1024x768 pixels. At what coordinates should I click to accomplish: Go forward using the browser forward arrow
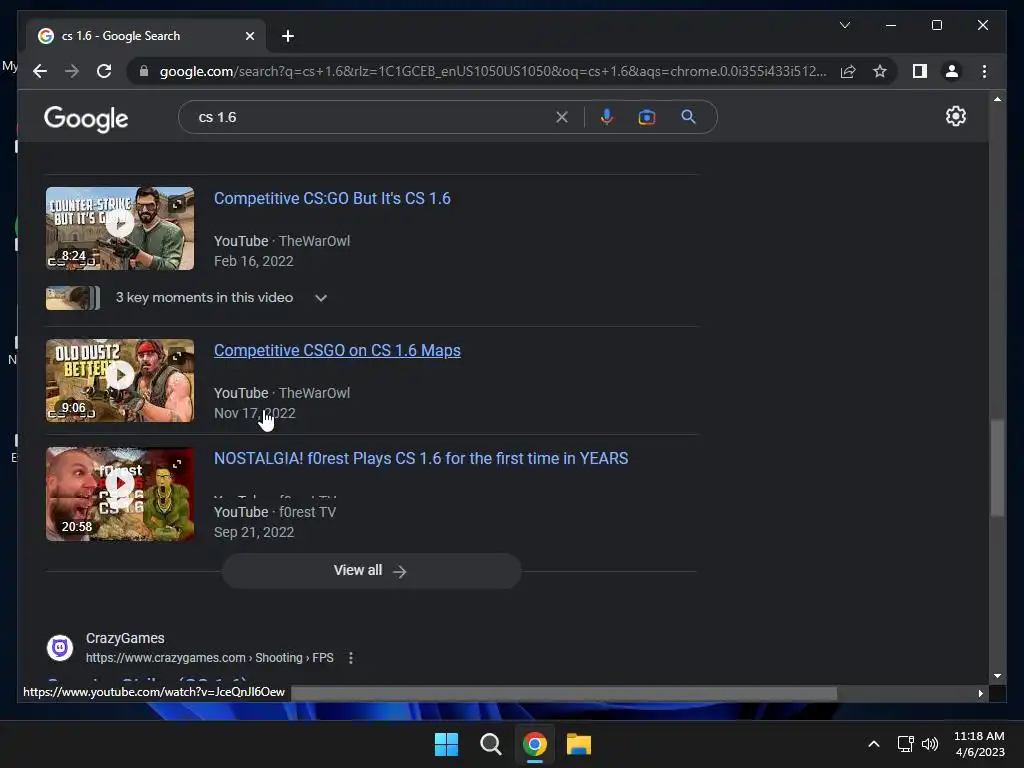[x=72, y=71]
